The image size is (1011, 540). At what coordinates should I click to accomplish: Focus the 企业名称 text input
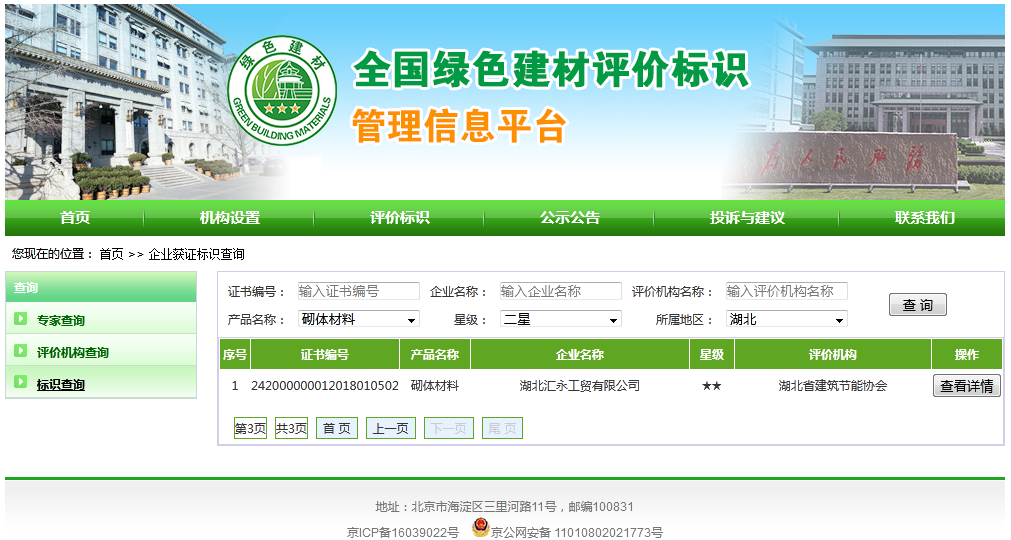click(x=560, y=291)
